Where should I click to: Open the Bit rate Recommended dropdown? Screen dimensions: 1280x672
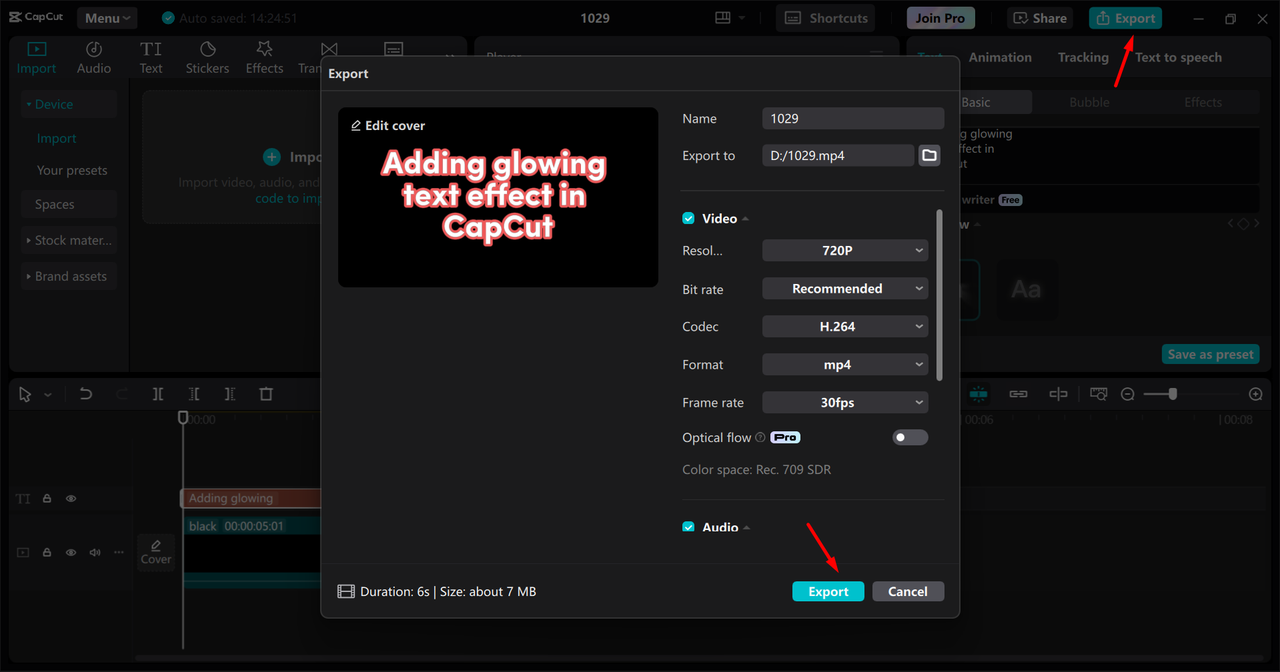(845, 289)
